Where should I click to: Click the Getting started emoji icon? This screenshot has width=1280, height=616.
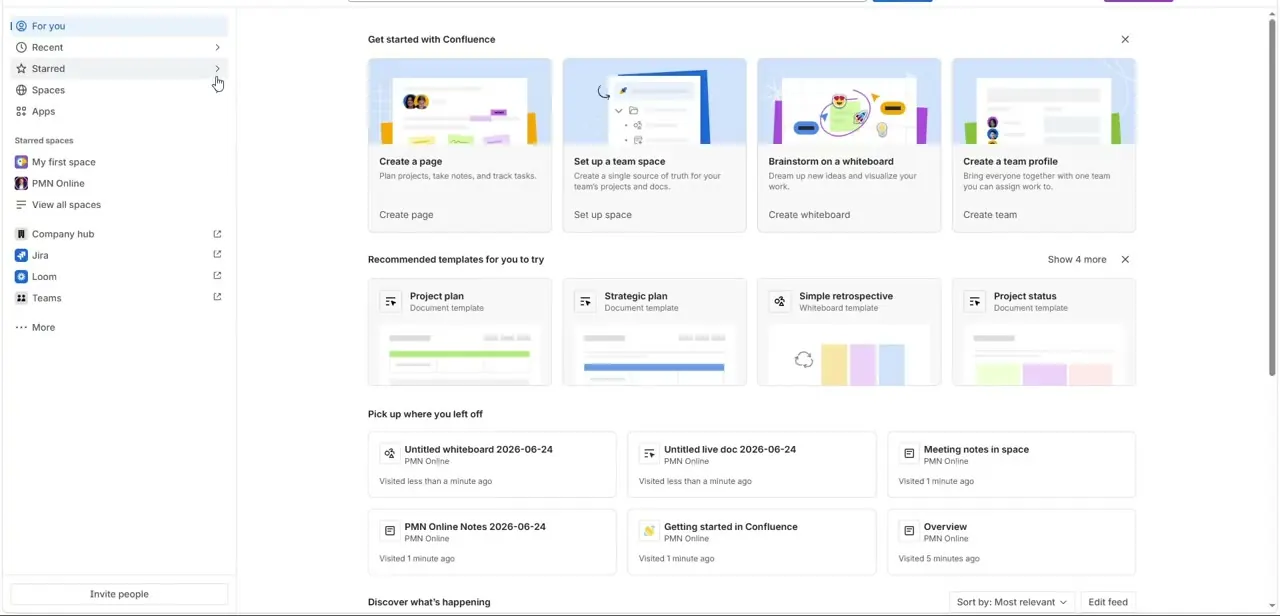(x=649, y=531)
